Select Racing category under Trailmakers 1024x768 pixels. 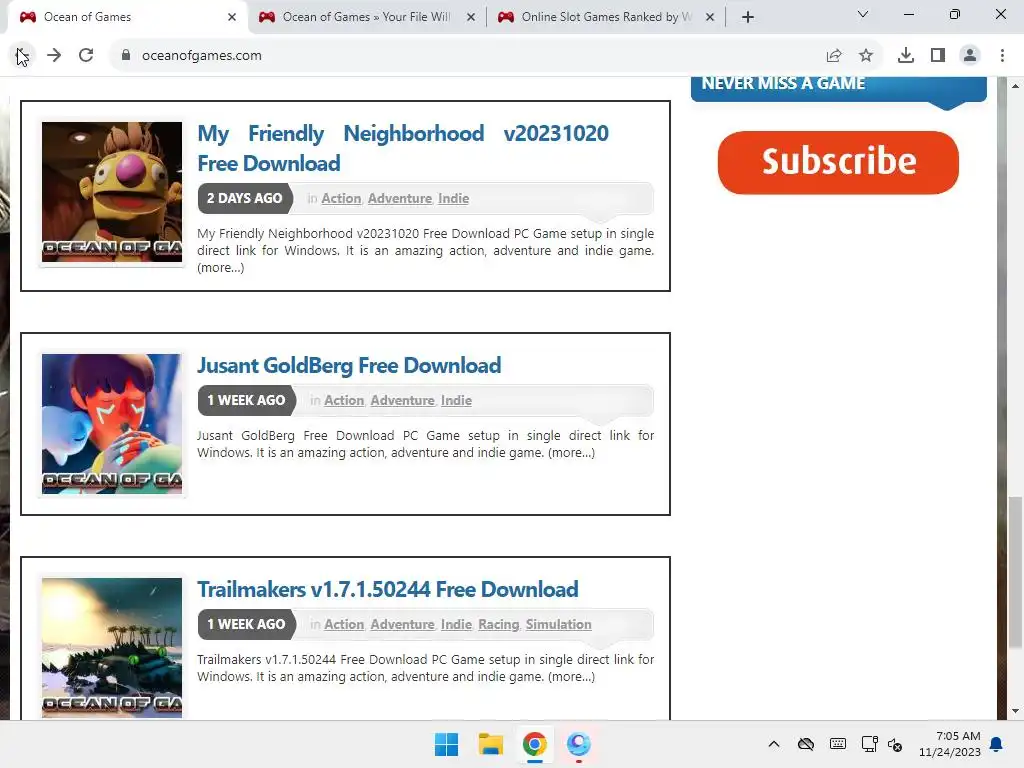499,624
